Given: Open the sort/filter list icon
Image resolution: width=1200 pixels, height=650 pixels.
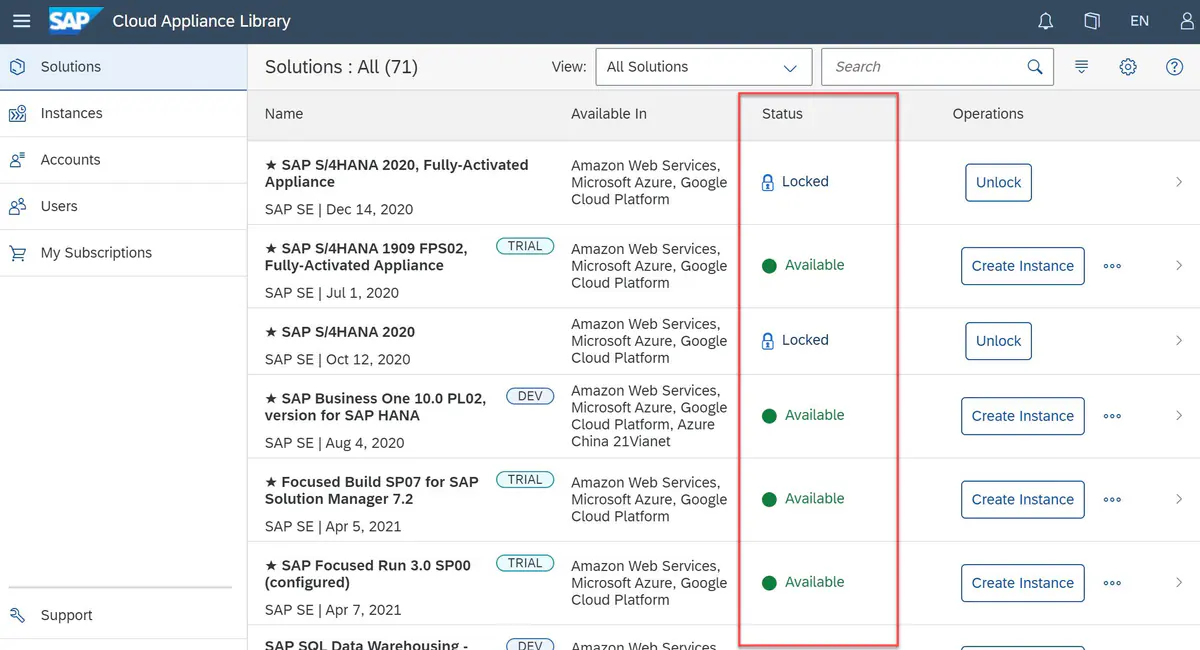Looking at the screenshot, I should pyautogui.click(x=1081, y=67).
